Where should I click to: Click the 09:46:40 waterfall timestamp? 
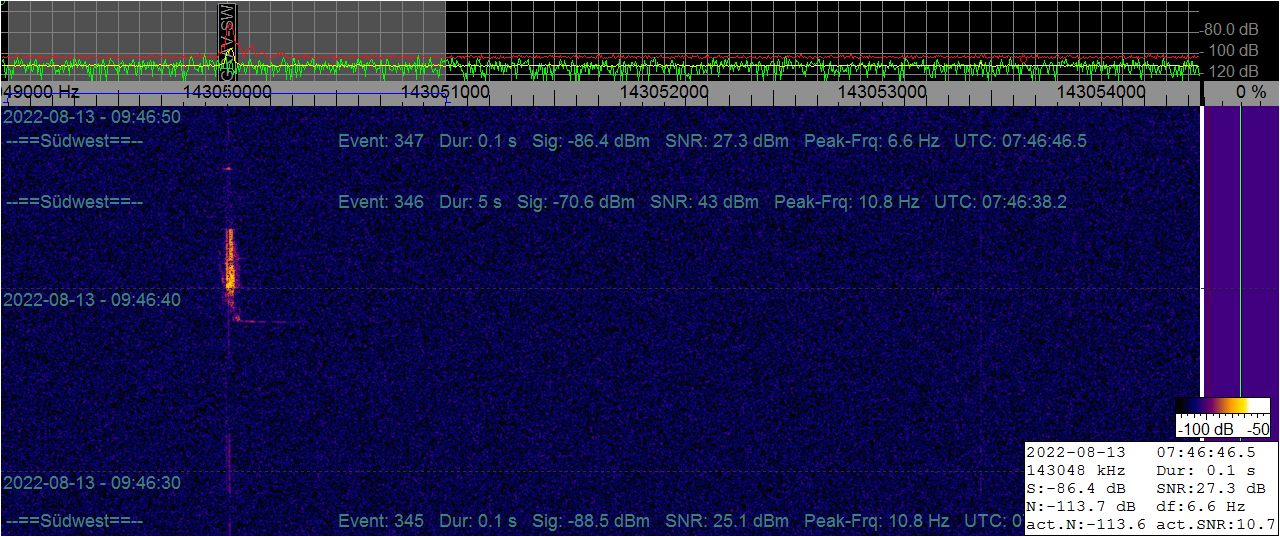tap(93, 300)
